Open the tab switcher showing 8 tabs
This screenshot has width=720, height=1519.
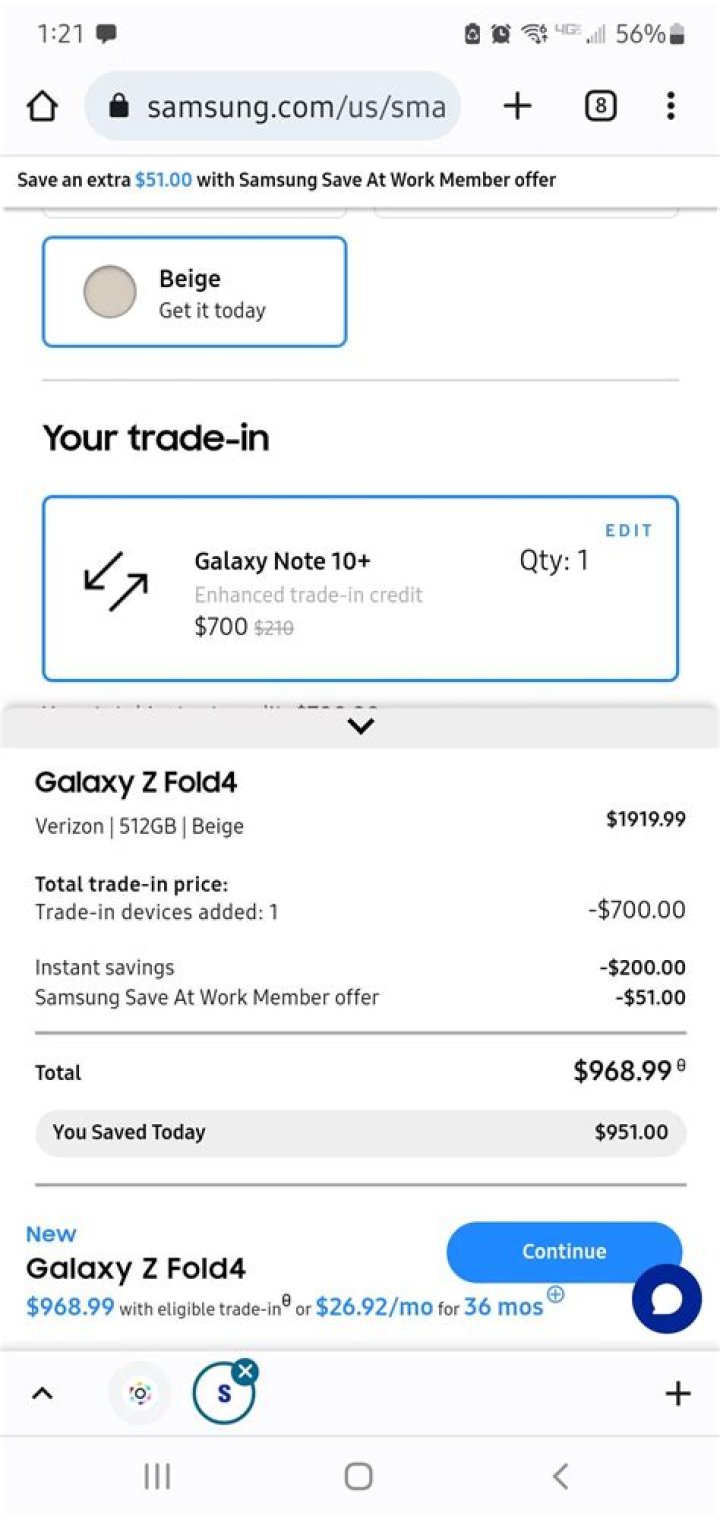pos(599,105)
